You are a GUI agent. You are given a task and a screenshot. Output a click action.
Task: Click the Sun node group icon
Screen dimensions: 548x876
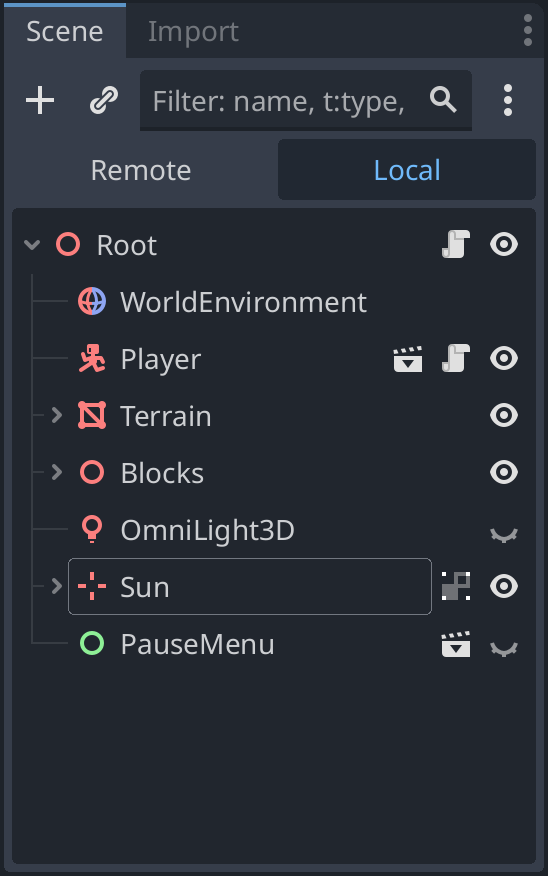coord(456,586)
